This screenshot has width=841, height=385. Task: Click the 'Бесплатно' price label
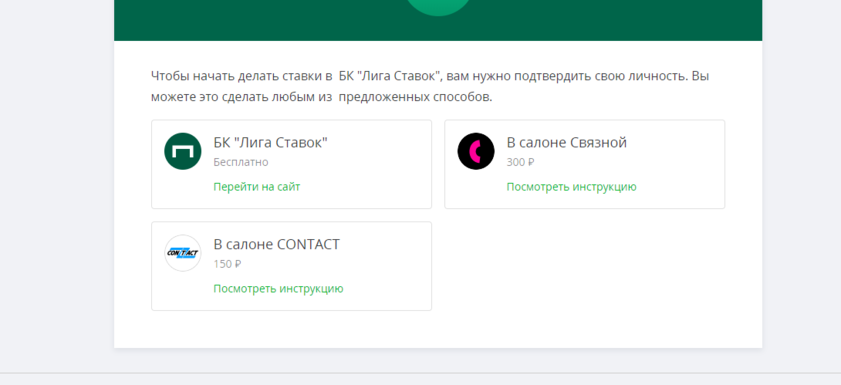click(241, 162)
